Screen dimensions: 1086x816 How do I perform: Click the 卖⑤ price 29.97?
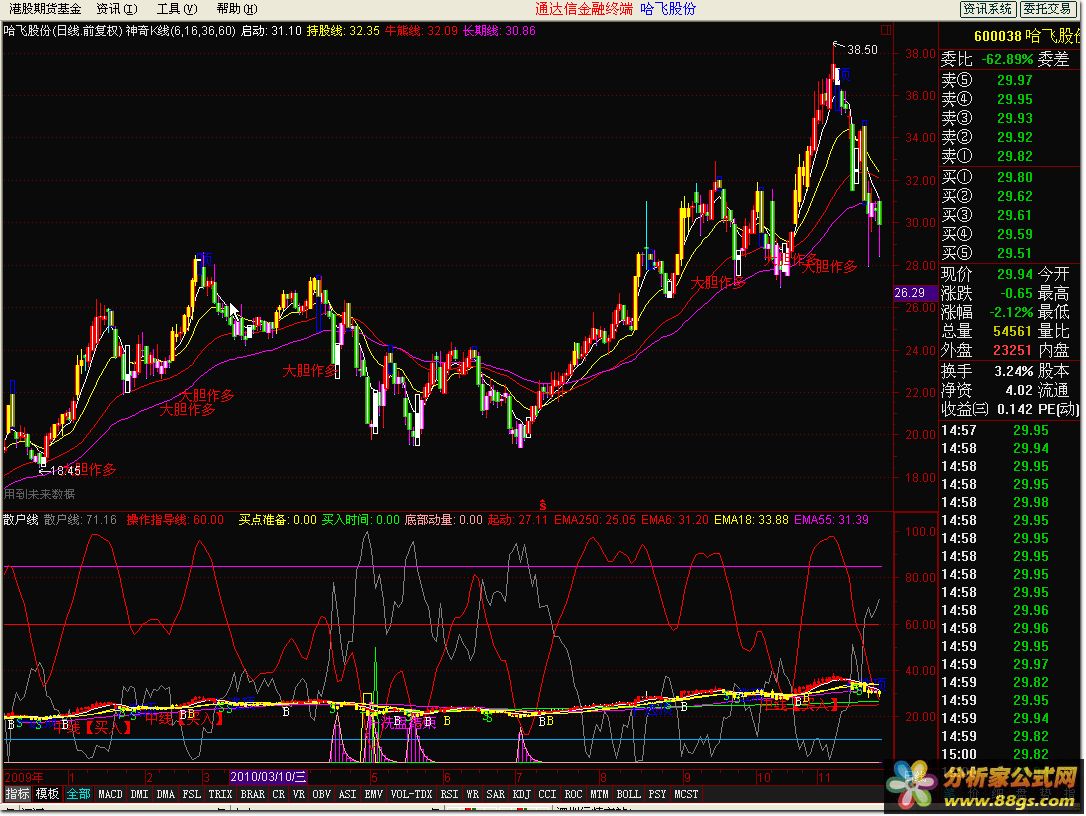tap(1015, 80)
